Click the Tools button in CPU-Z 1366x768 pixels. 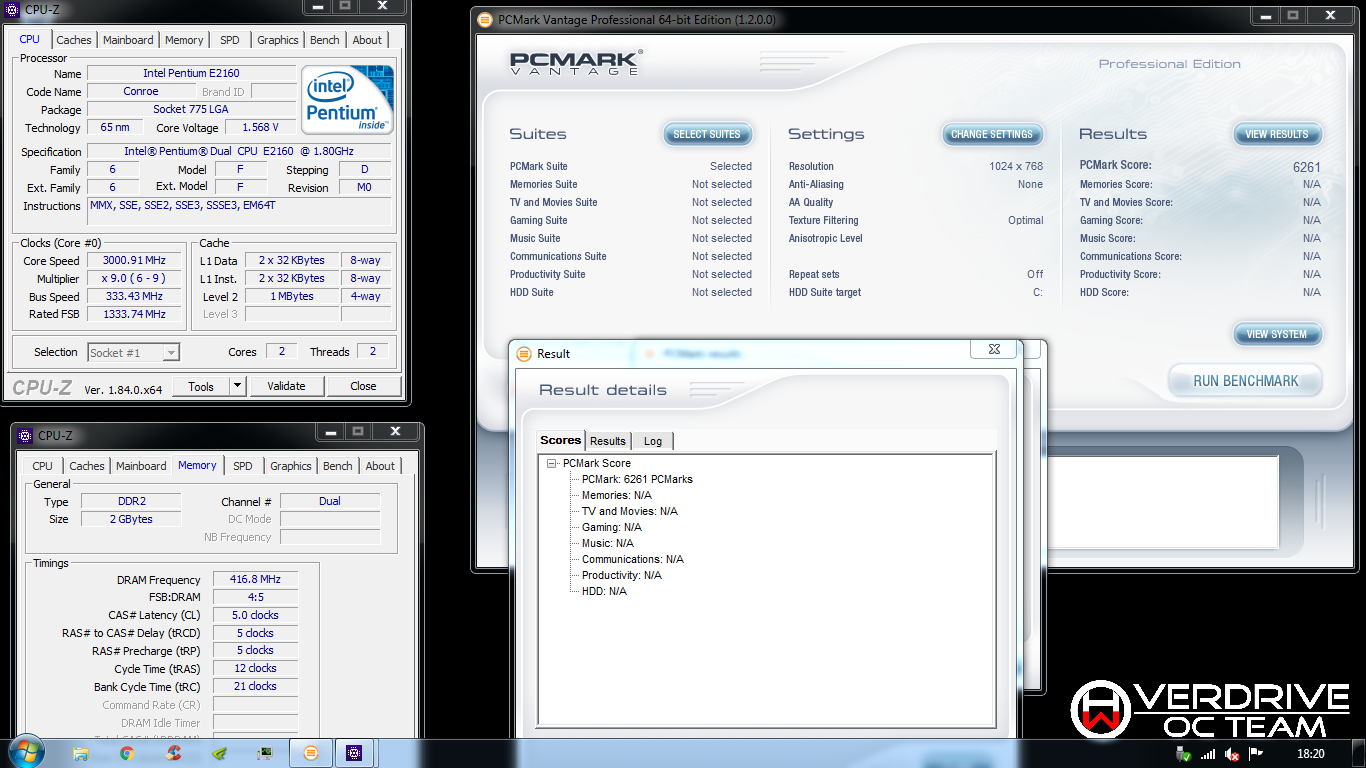click(x=201, y=386)
